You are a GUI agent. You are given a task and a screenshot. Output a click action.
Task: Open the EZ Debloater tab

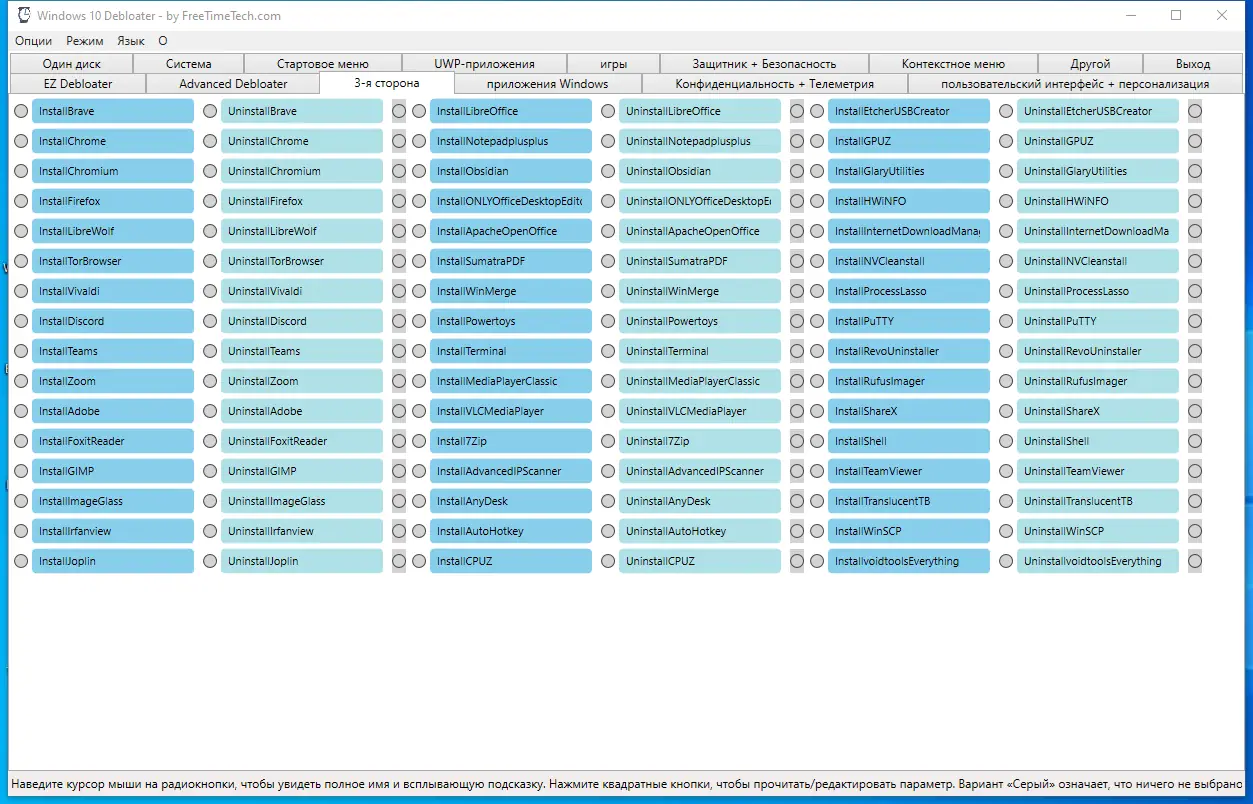tap(78, 84)
